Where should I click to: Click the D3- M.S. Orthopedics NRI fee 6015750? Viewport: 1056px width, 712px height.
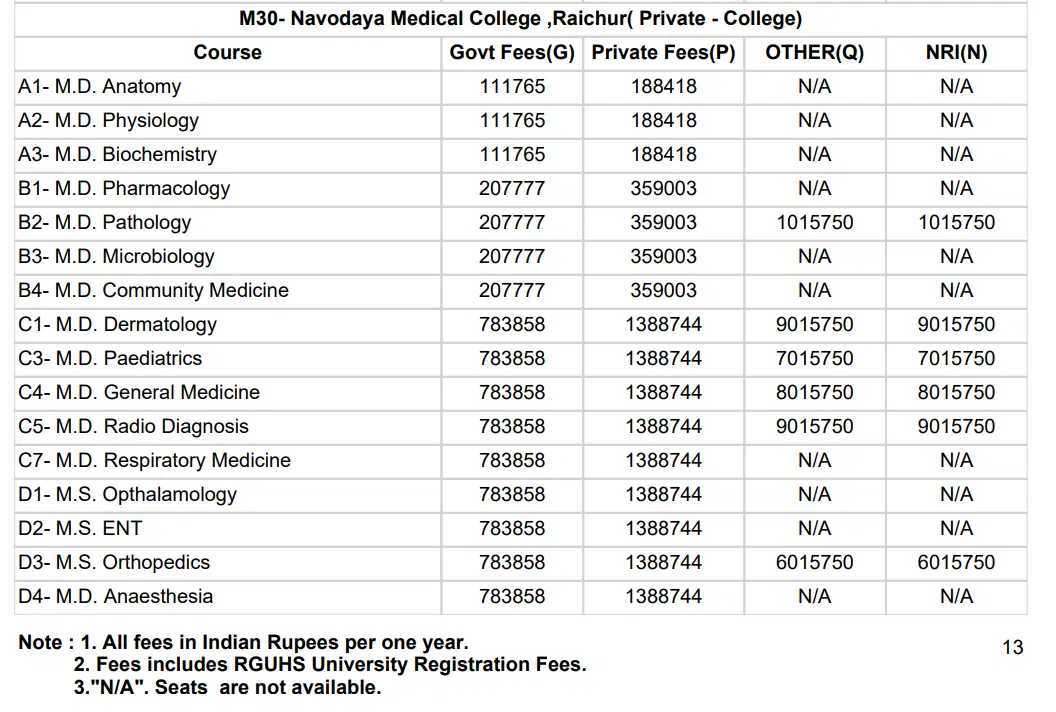(956, 563)
